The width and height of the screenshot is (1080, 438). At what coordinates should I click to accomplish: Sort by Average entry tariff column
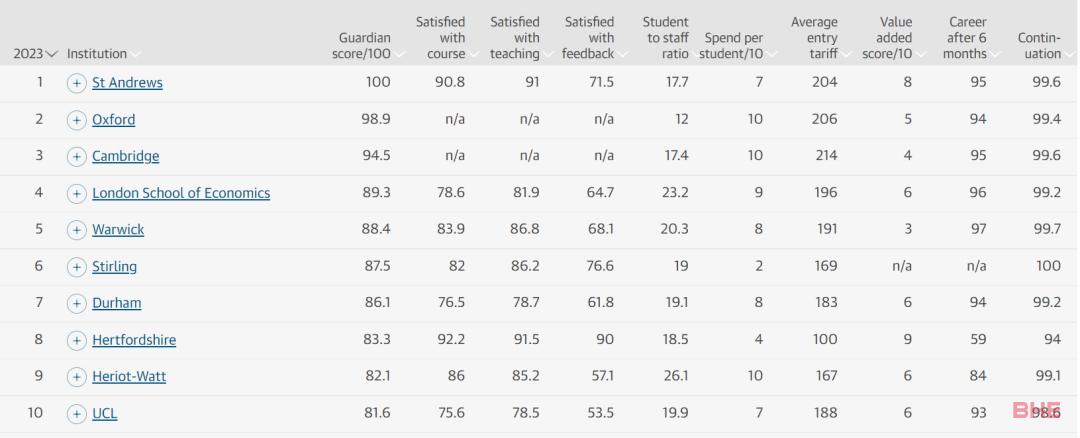[818, 38]
